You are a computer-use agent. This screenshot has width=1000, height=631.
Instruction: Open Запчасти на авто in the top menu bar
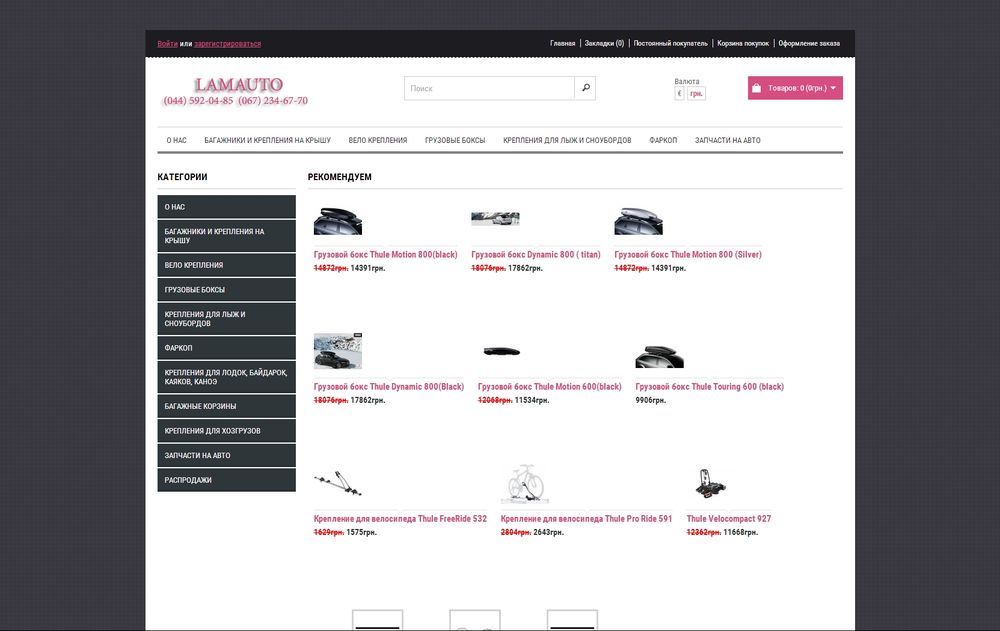[728, 140]
